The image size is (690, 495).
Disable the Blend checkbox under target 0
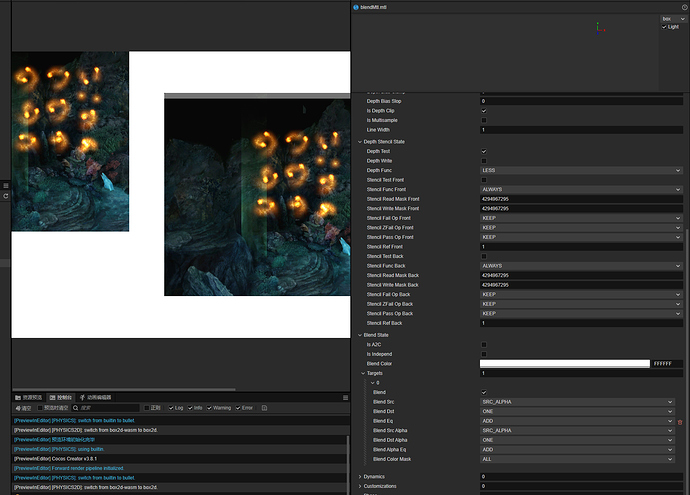pos(484,392)
